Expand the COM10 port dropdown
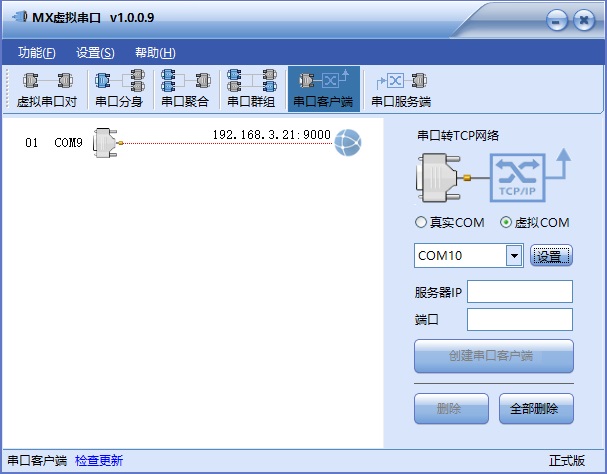 coord(514,256)
